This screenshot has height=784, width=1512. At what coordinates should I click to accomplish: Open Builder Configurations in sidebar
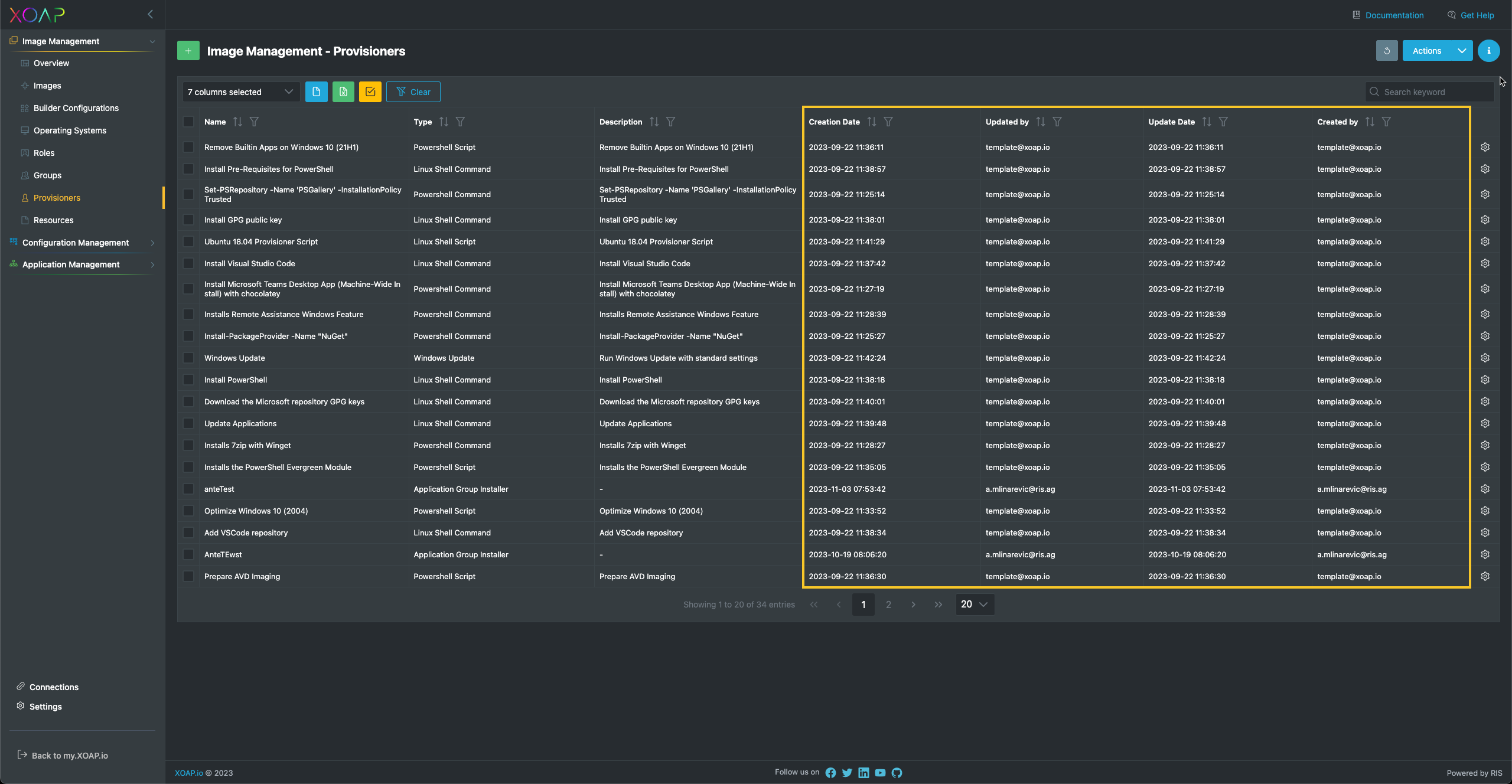click(76, 108)
